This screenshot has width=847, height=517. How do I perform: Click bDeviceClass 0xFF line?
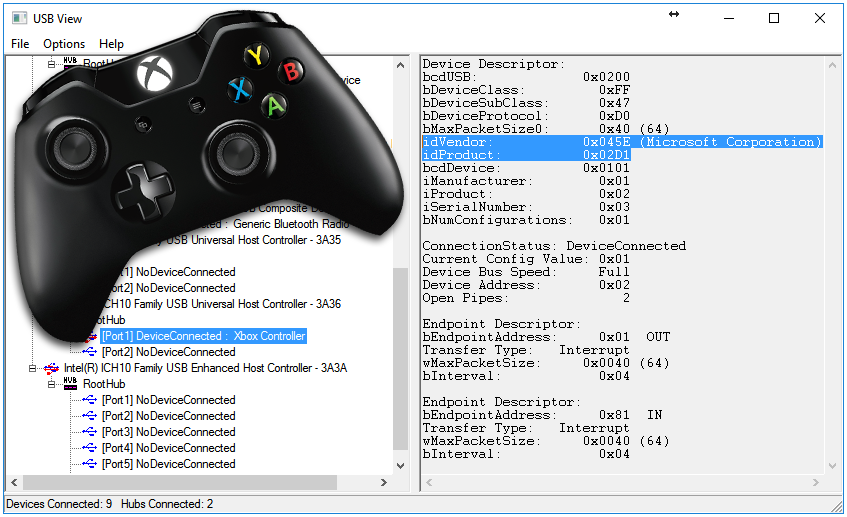(x=526, y=90)
